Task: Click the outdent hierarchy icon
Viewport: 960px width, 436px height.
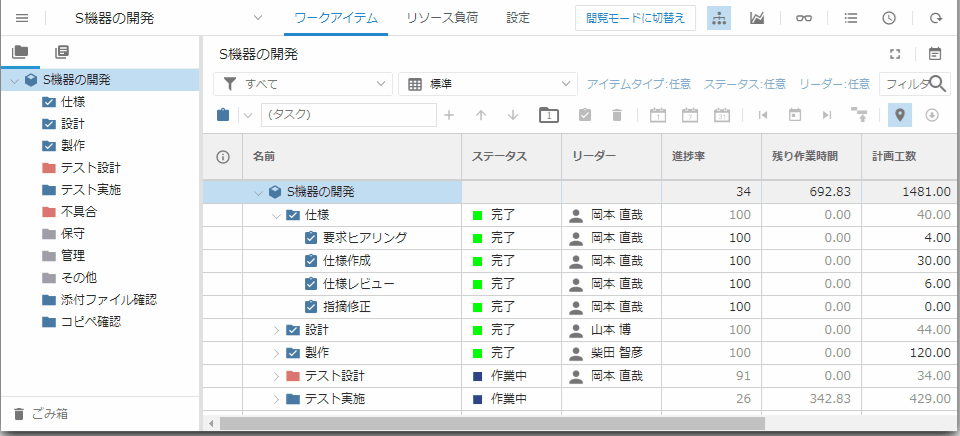Action: (x=859, y=115)
